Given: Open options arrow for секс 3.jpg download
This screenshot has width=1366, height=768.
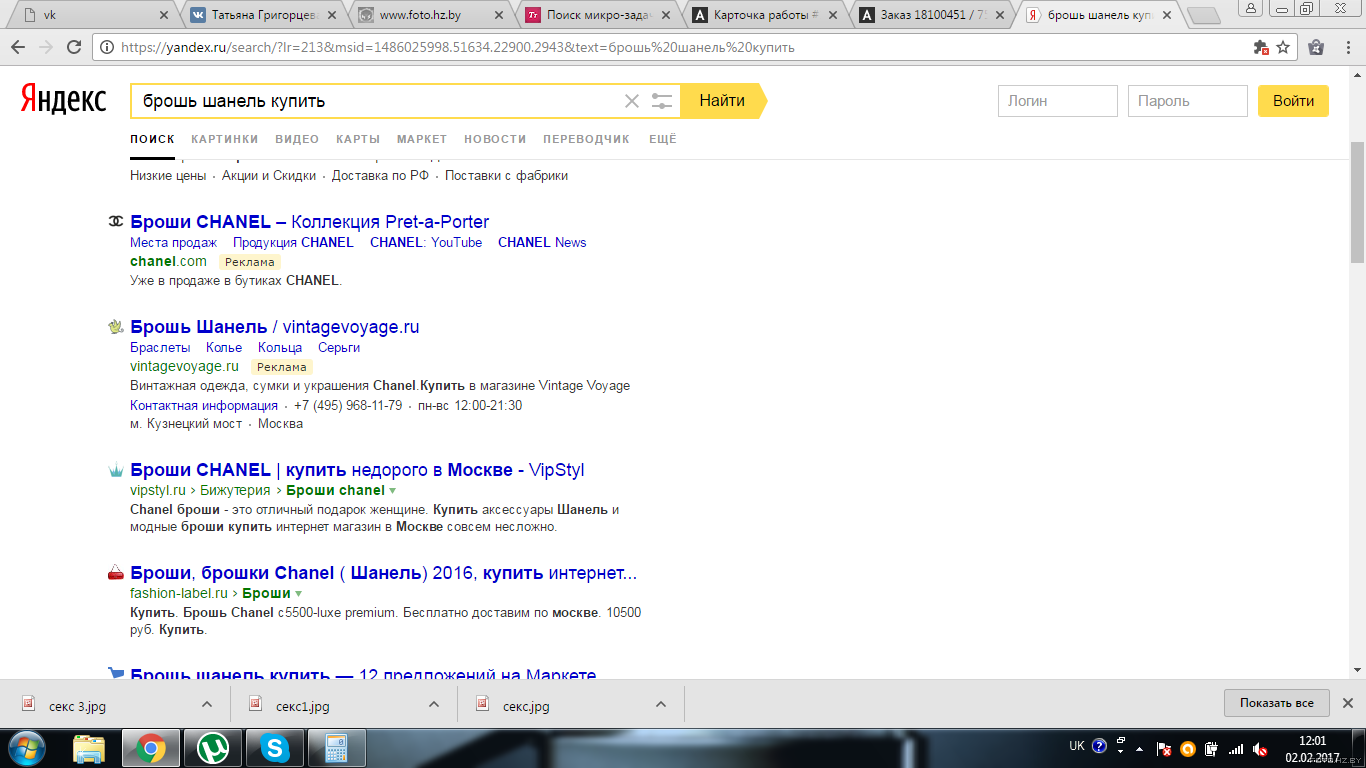Looking at the screenshot, I should pyautogui.click(x=207, y=704).
